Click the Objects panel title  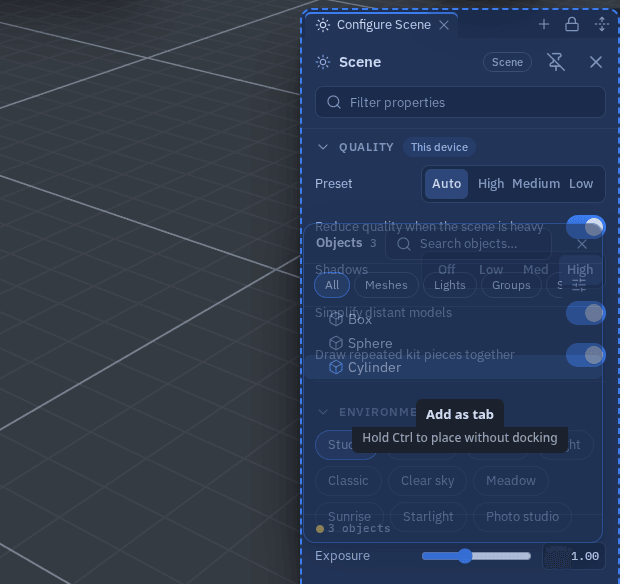pos(339,243)
